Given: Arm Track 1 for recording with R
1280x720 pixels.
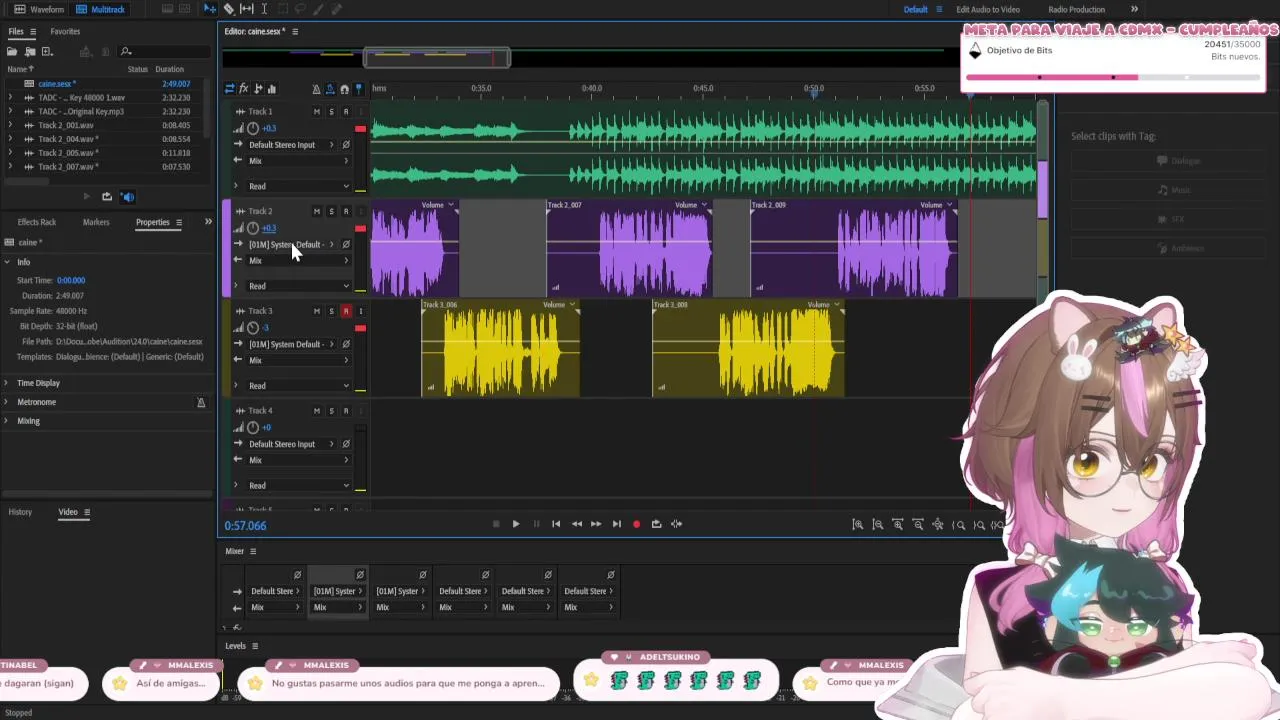Looking at the screenshot, I should pyautogui.click(x=346, y=112).
